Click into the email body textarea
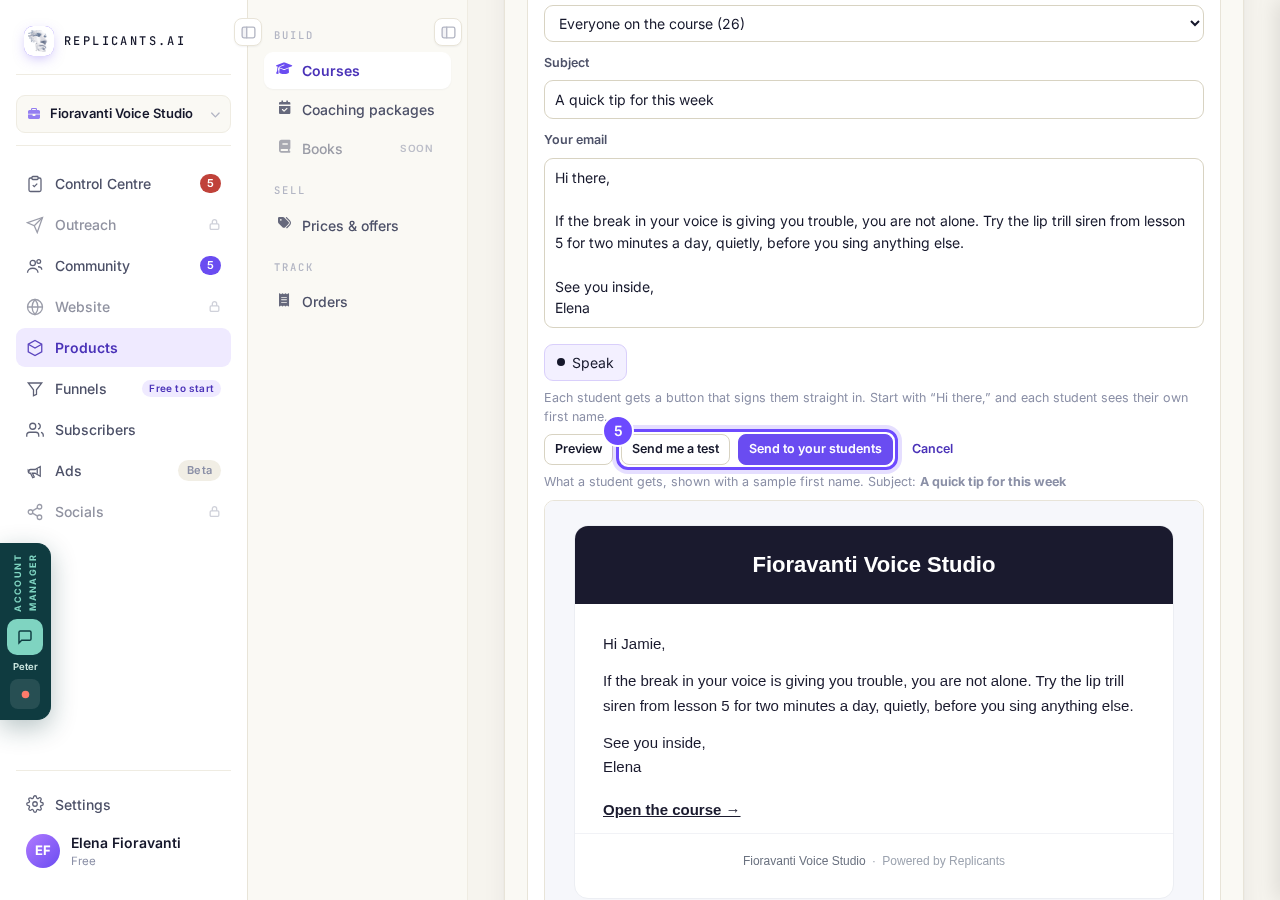The height and width of the screenshot is (900, 1280). pyautogui.click(x=874, y=243)
